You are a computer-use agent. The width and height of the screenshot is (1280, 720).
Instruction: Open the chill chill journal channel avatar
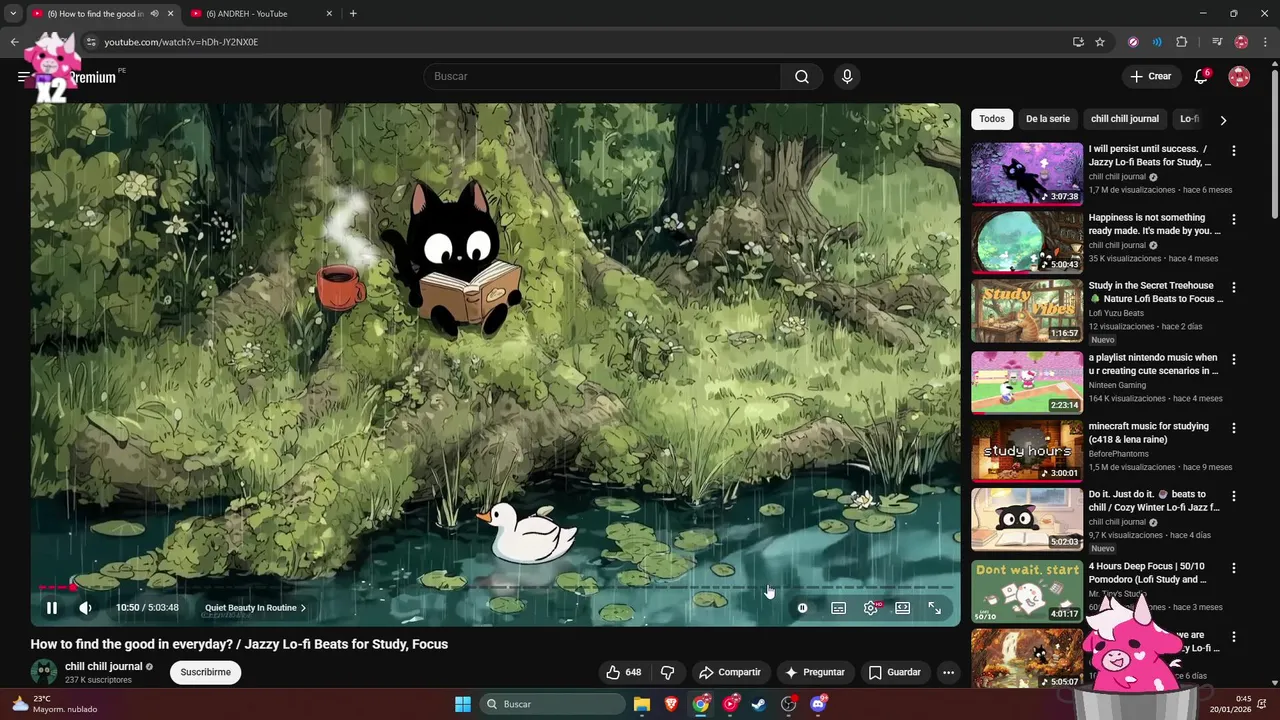[44, 672]
